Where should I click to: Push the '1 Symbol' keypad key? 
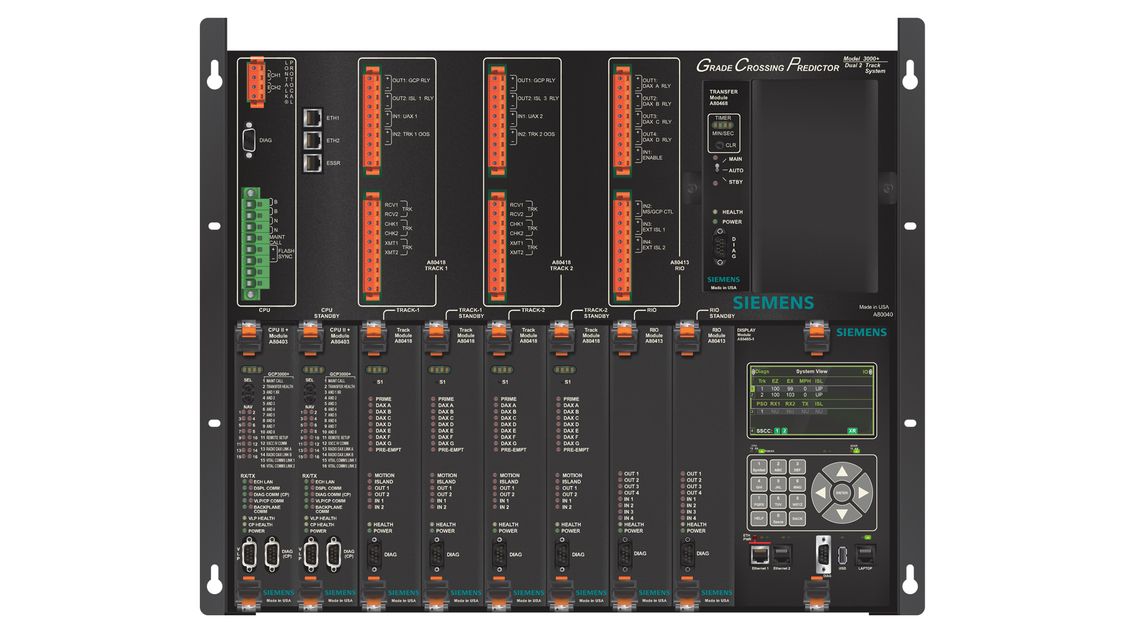758,466
